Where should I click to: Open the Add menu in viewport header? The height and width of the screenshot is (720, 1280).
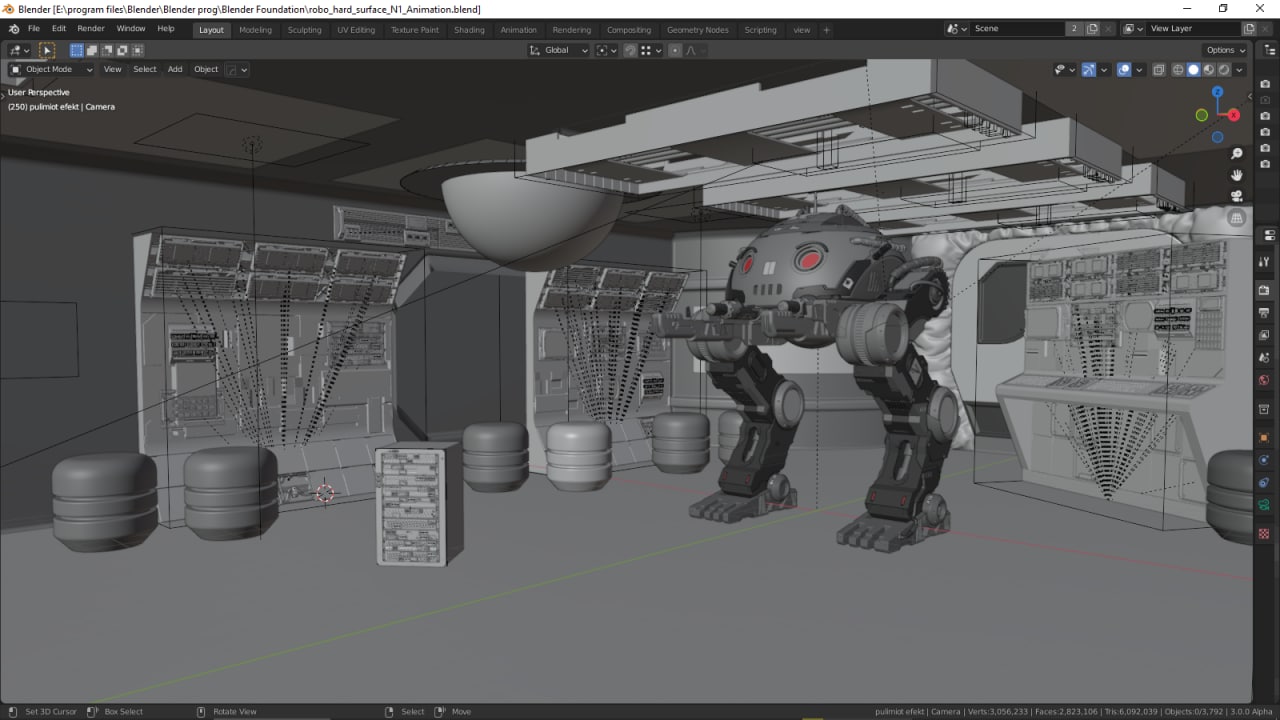click(175, 70)
